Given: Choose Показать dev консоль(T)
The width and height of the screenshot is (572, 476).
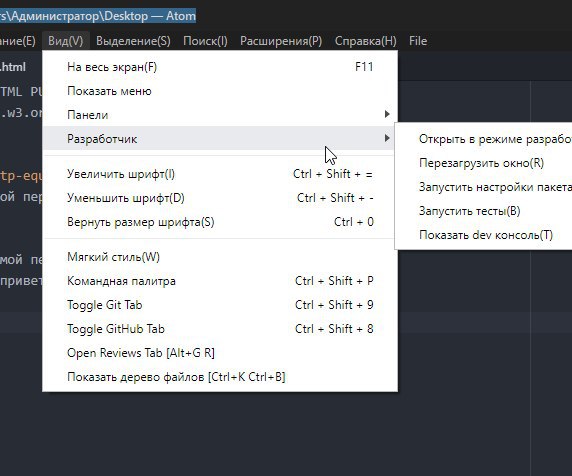Looking at the screenshot, I should click(x=484, y=235).
